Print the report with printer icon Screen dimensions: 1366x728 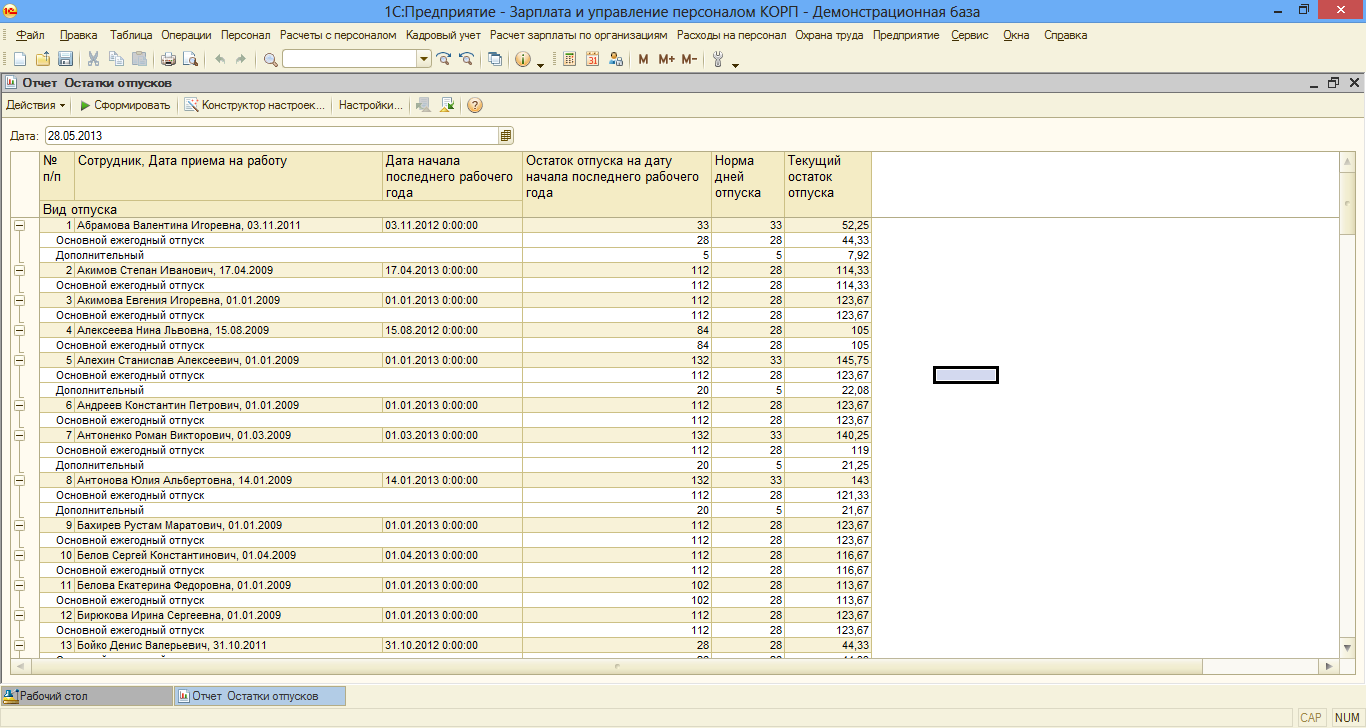pos(169,60)
